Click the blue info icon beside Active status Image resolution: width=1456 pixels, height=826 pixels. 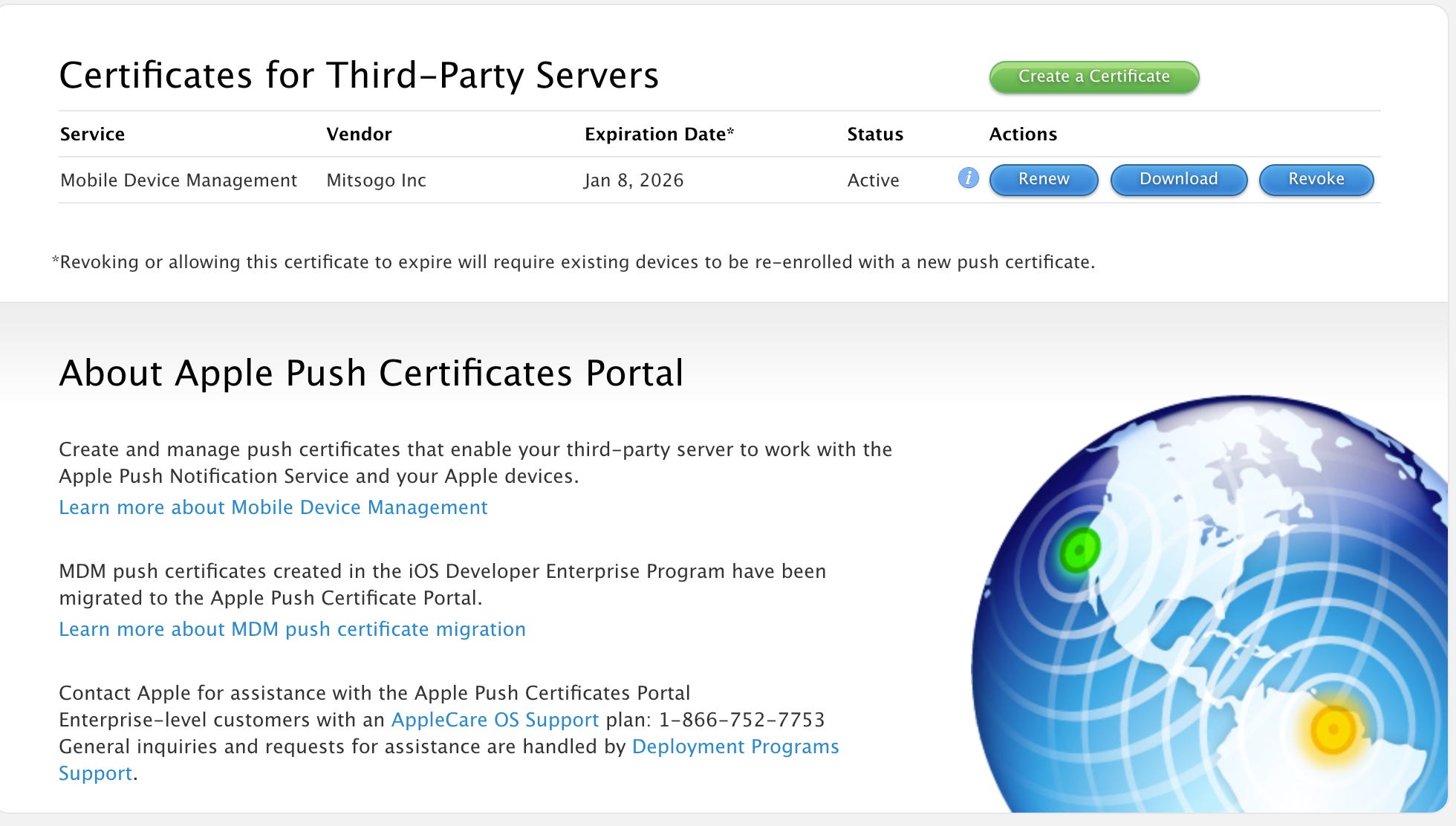point(968,178)
